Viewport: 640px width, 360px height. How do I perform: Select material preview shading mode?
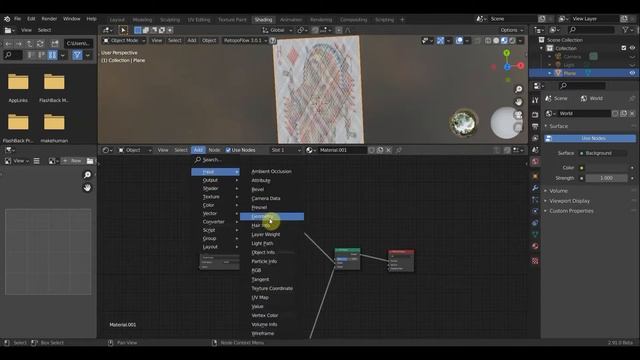(x=504, y=40)
